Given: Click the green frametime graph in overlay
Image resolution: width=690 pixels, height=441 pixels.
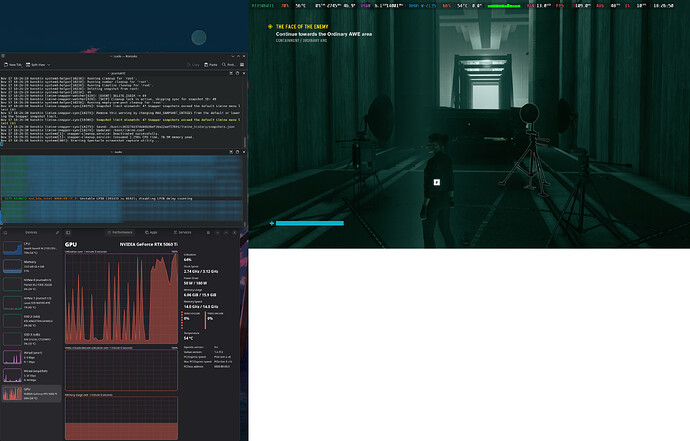Looking at the screenshot, I should click(504, 6).
